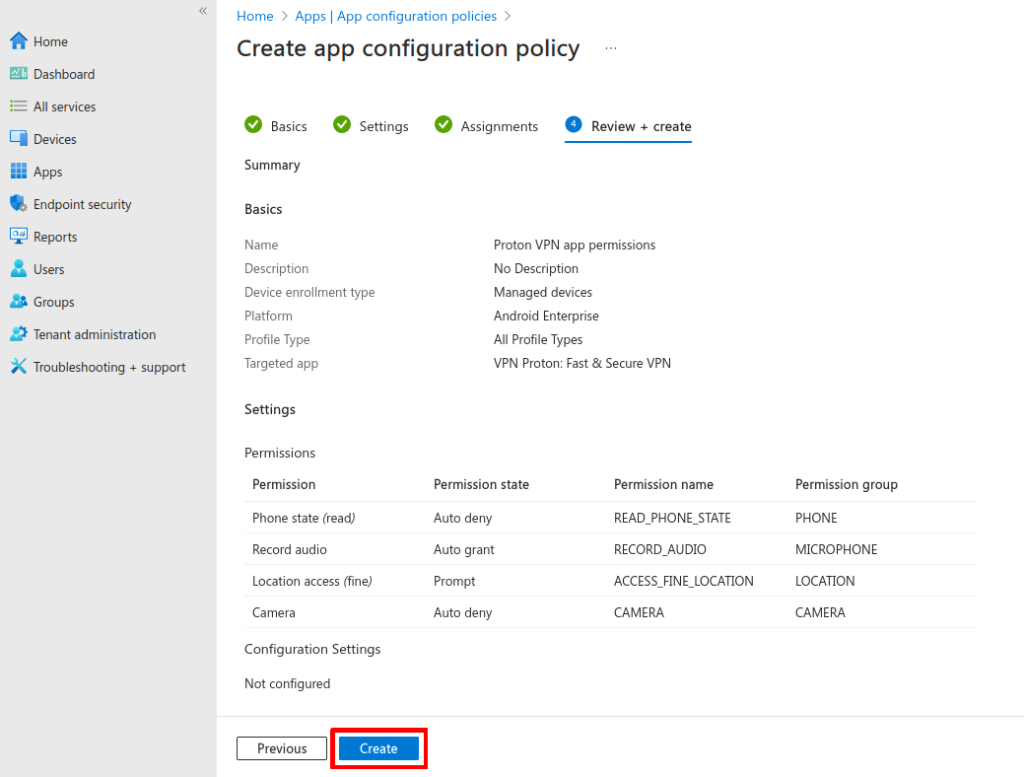Viewport: 1024px width, 777px height.
Task: Follow the Home breadcrumb link
Action: (255, 16)
